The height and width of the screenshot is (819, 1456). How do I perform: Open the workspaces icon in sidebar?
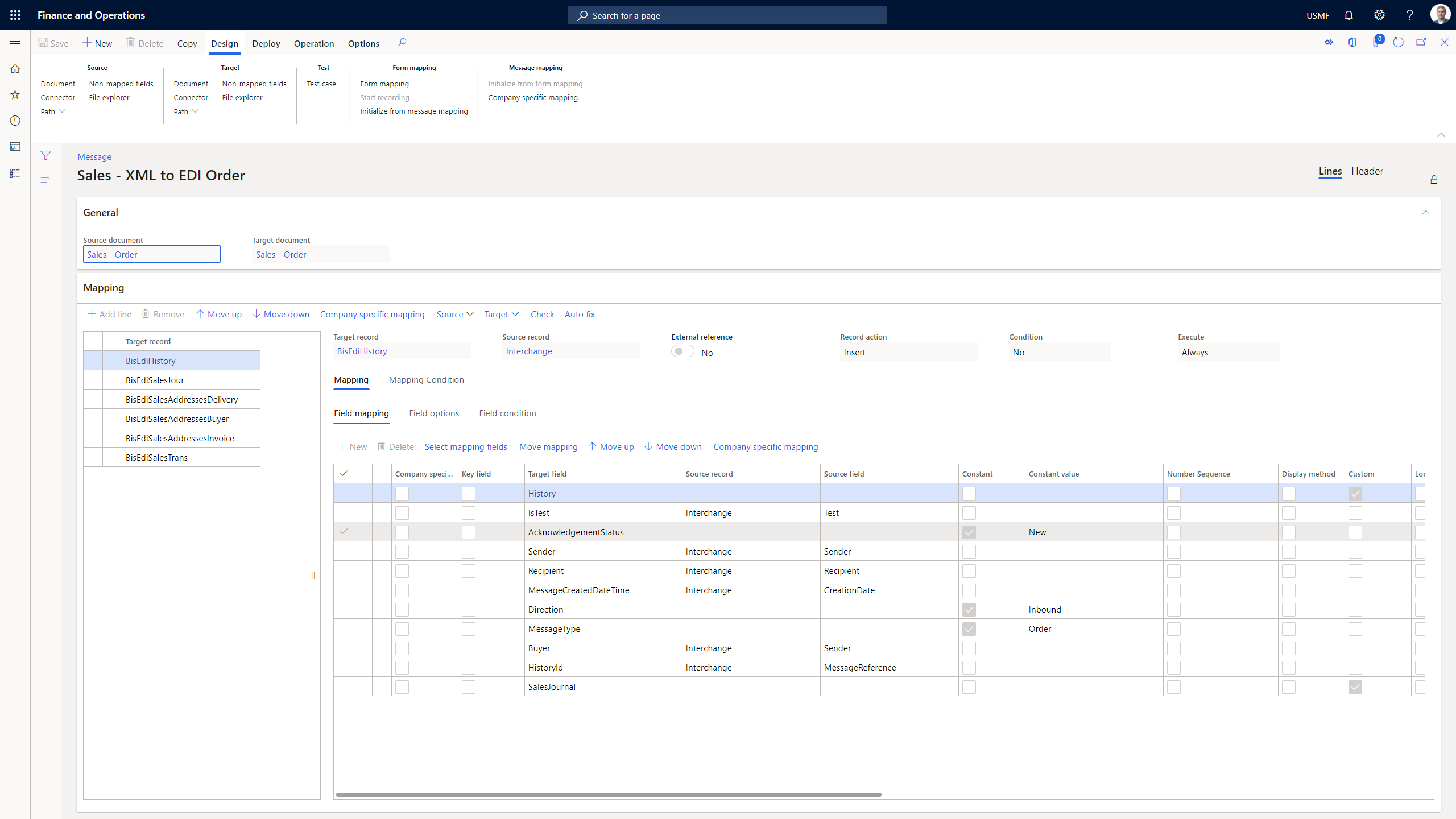(15, 146)
